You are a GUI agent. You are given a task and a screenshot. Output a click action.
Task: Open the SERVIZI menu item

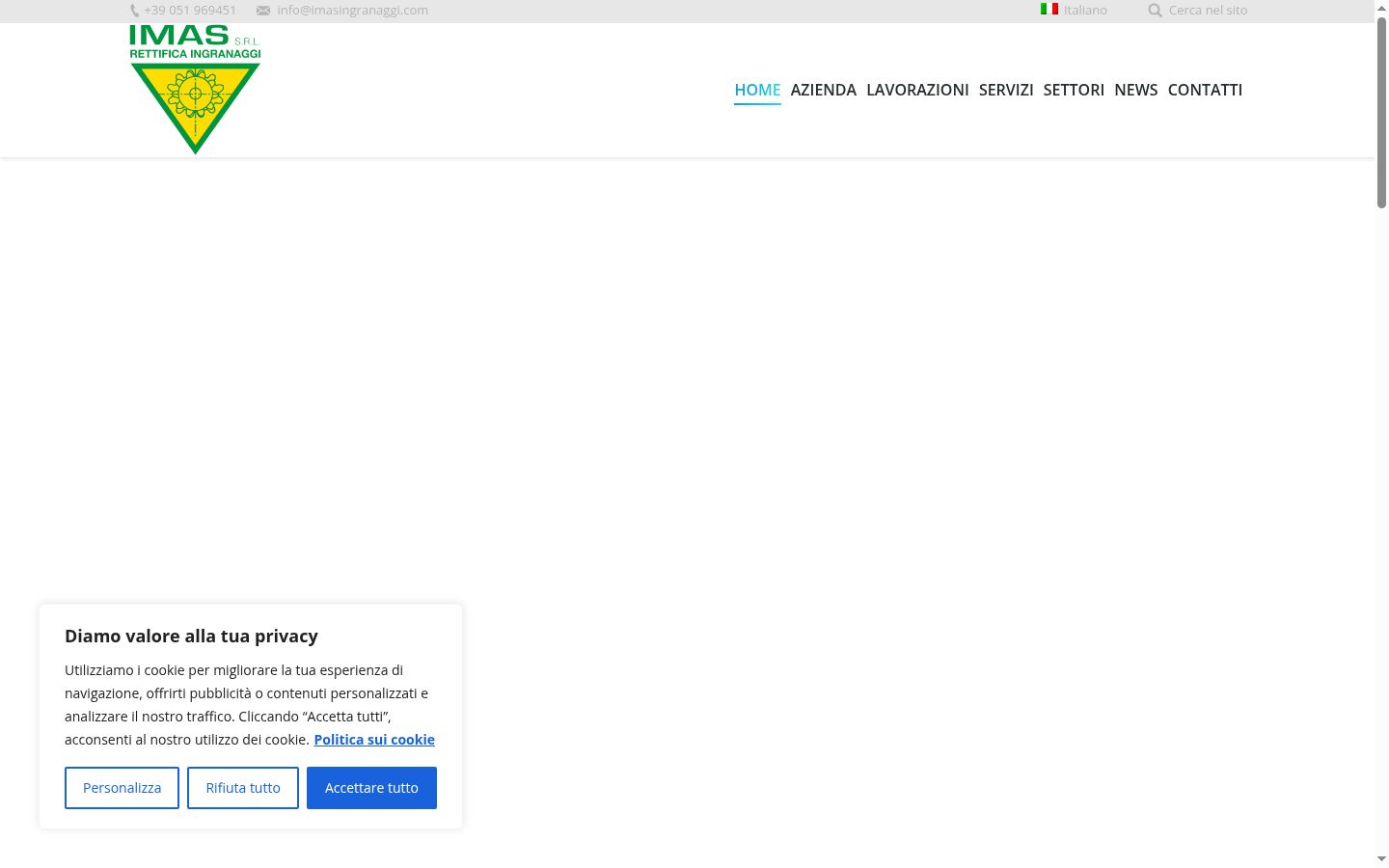1006,90
